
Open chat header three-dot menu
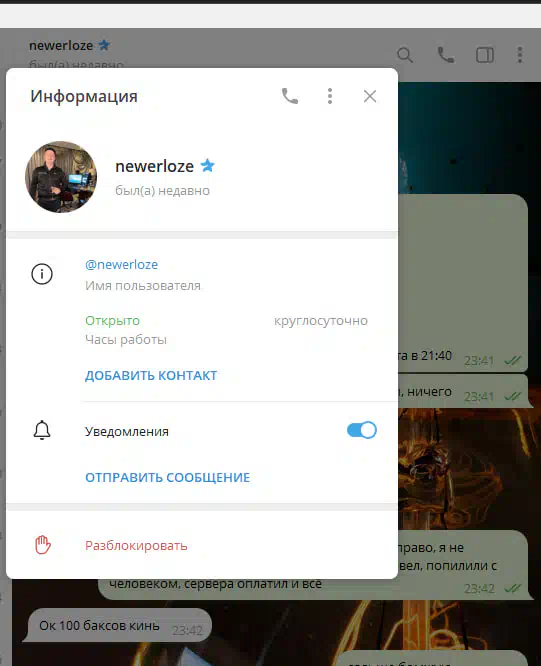tap(520, 55)
